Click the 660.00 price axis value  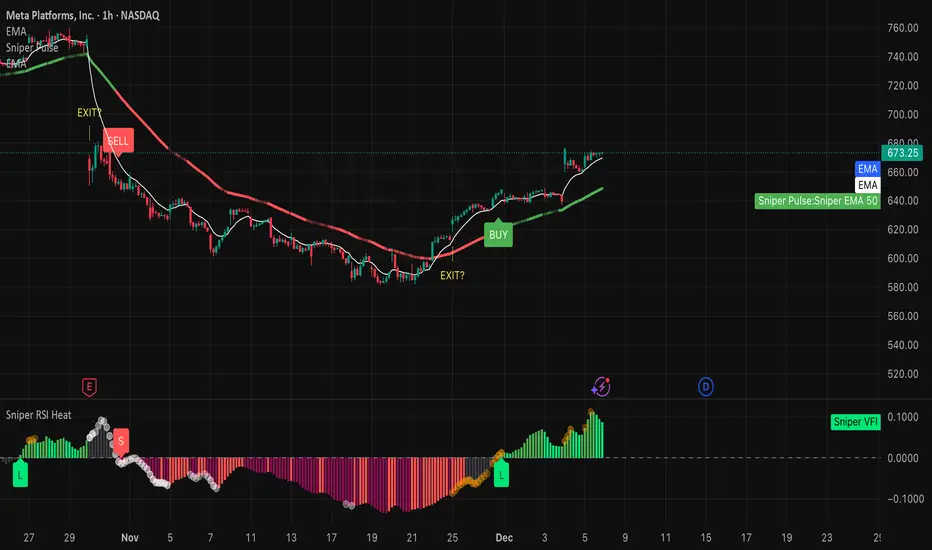902,172
